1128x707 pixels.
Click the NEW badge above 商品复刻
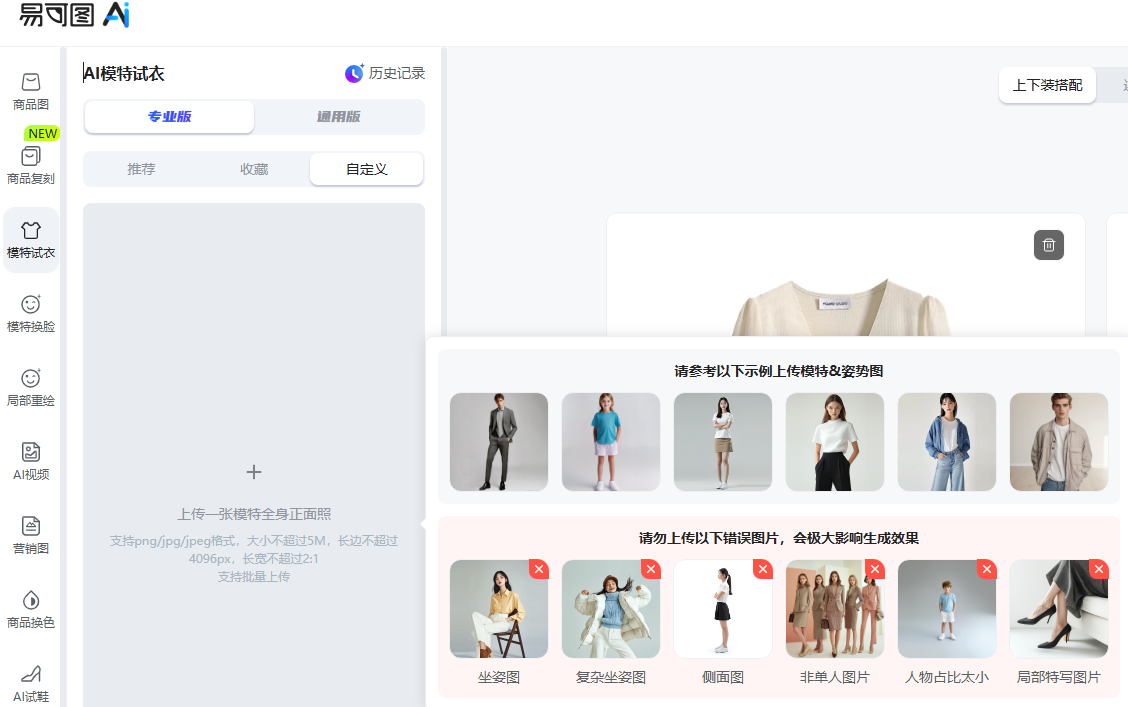pos(42,134)
